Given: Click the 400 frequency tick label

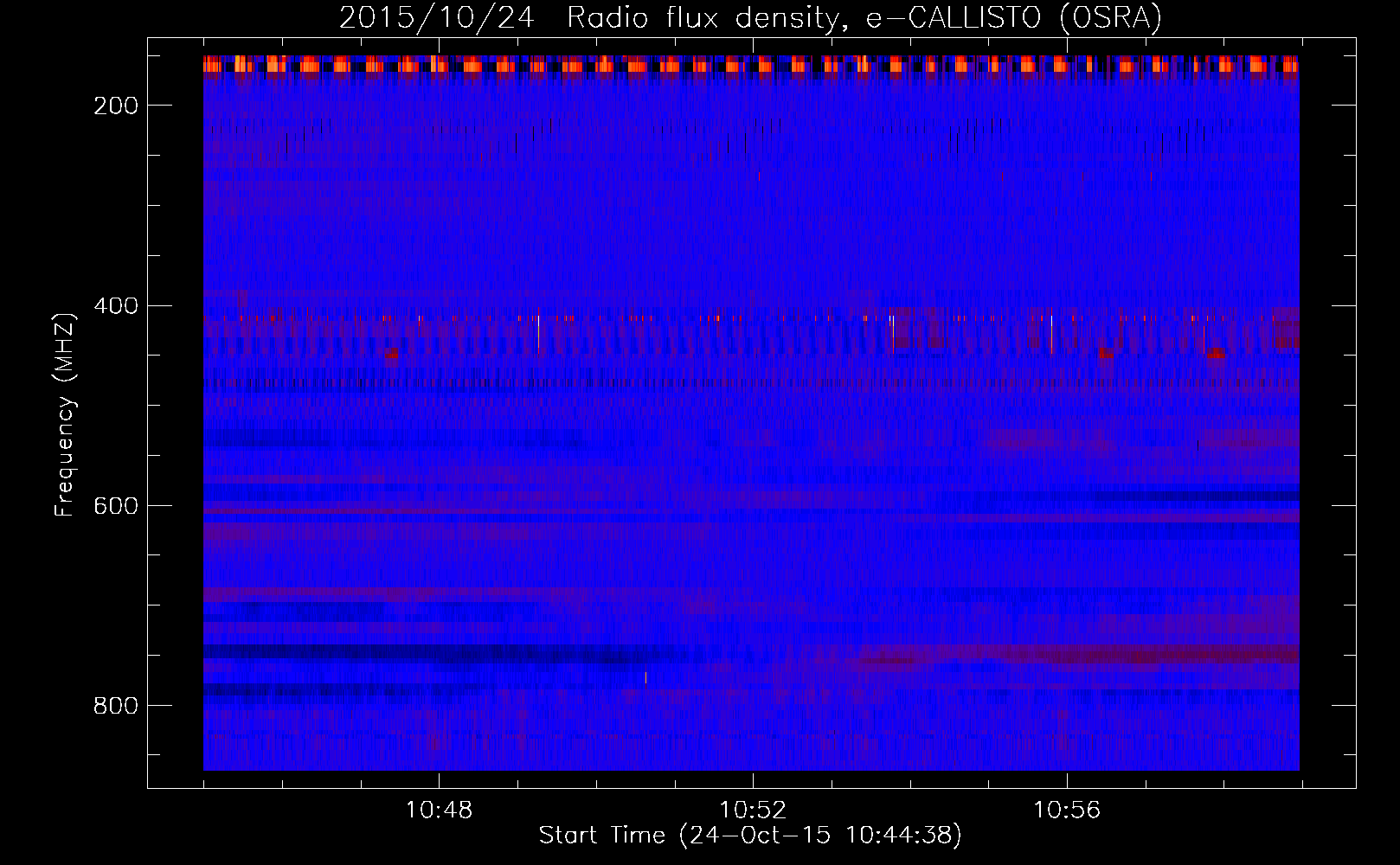Looking at the screenshot, I should click(x=116, y=306).
